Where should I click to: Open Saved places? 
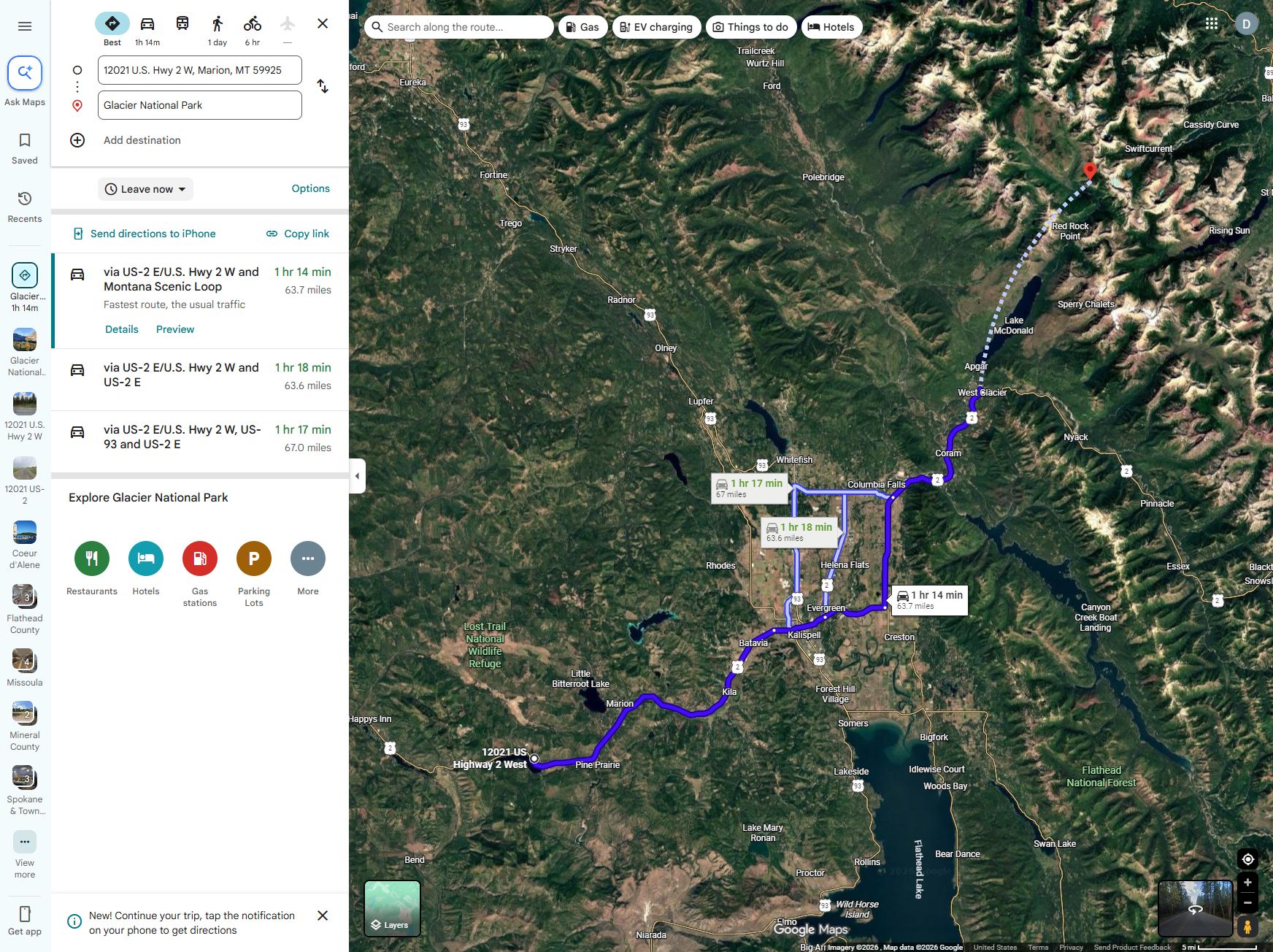point(25,148)
